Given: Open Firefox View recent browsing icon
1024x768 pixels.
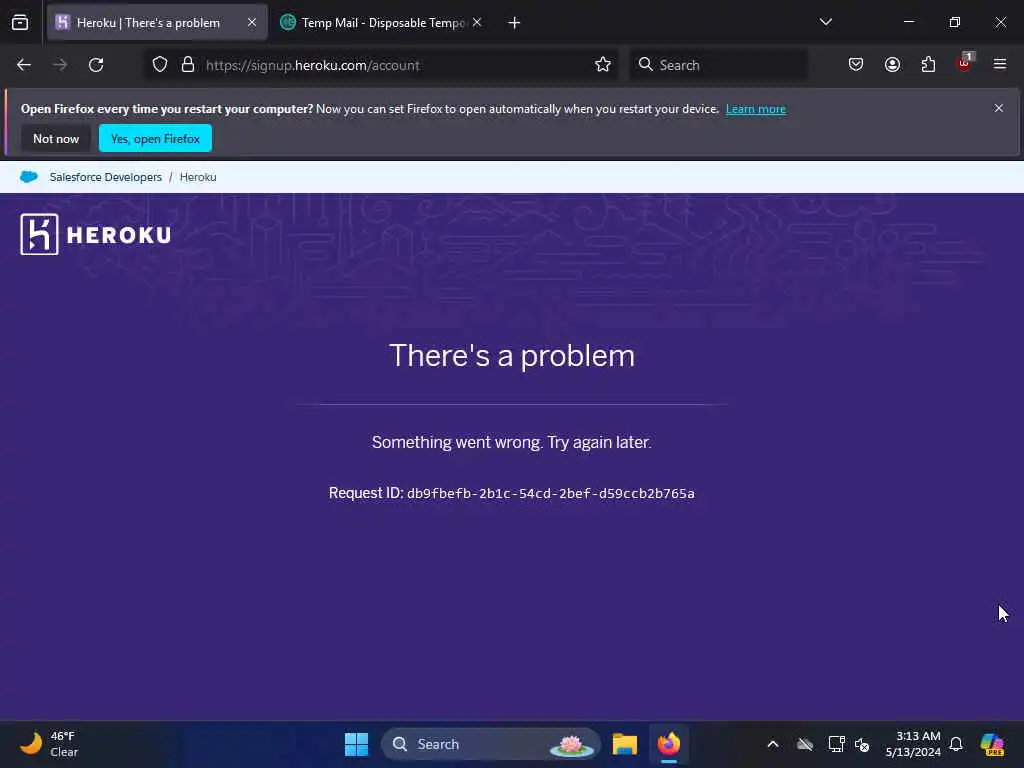Looking at the screenshot, I should 20,23.
